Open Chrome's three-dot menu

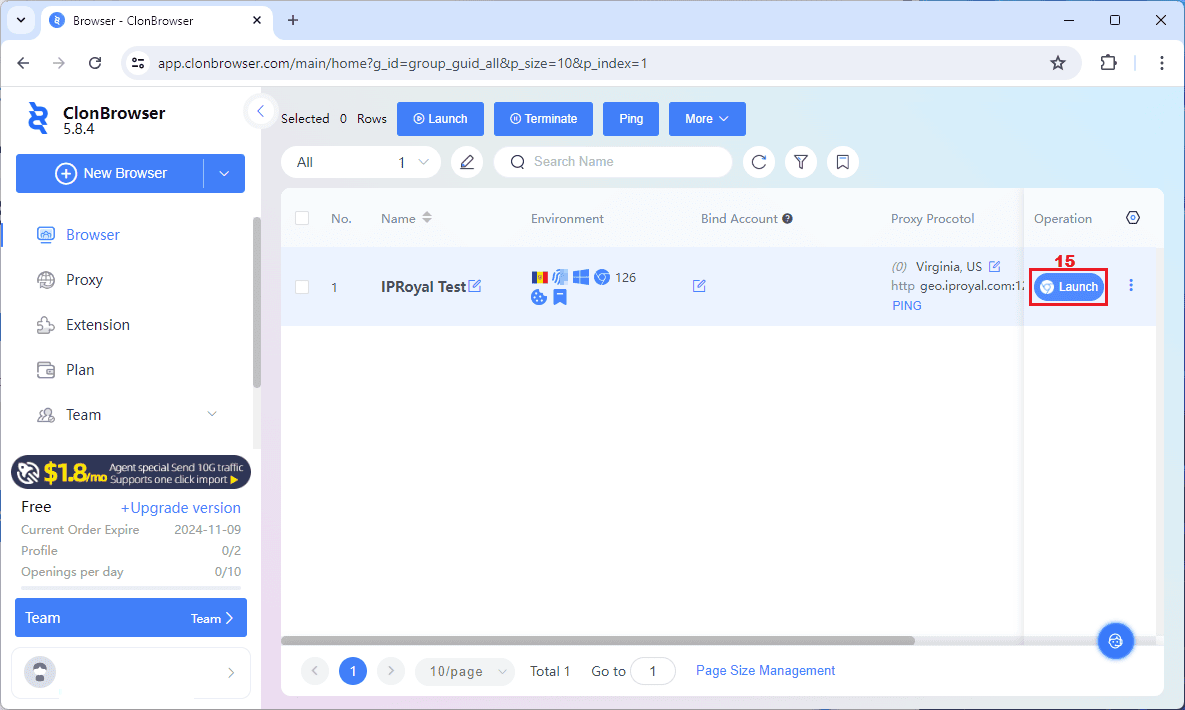coord(1162,63)
